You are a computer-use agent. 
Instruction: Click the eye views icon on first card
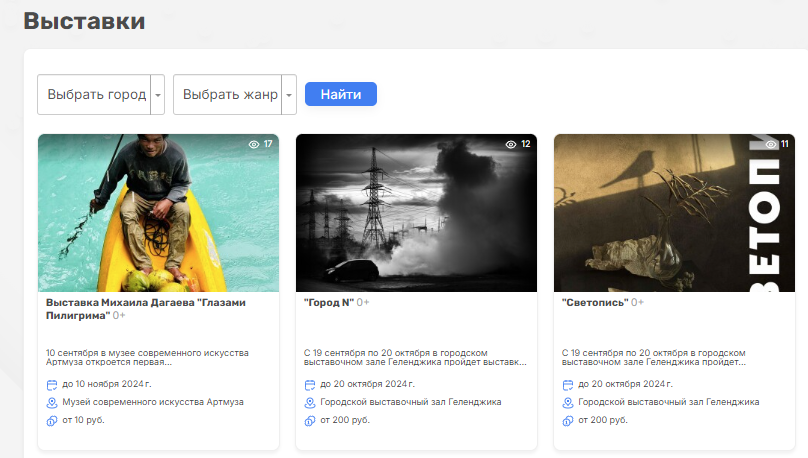coord(254,145)
